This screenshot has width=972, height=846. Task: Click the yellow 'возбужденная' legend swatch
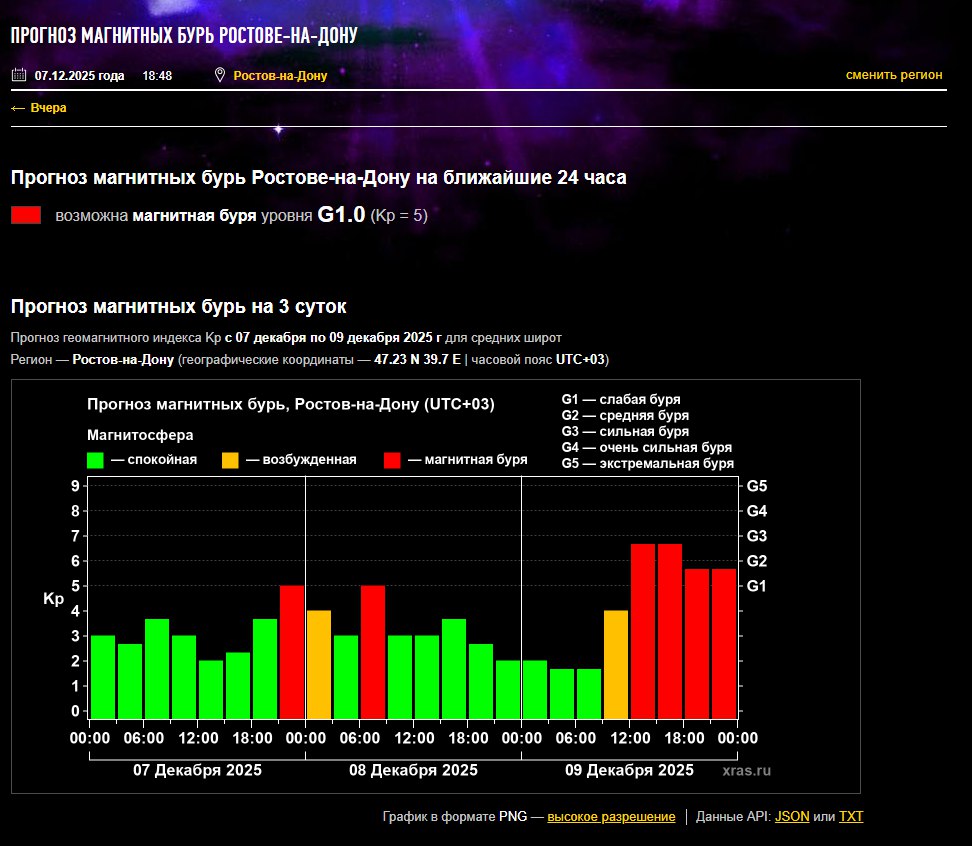[230, 460]
